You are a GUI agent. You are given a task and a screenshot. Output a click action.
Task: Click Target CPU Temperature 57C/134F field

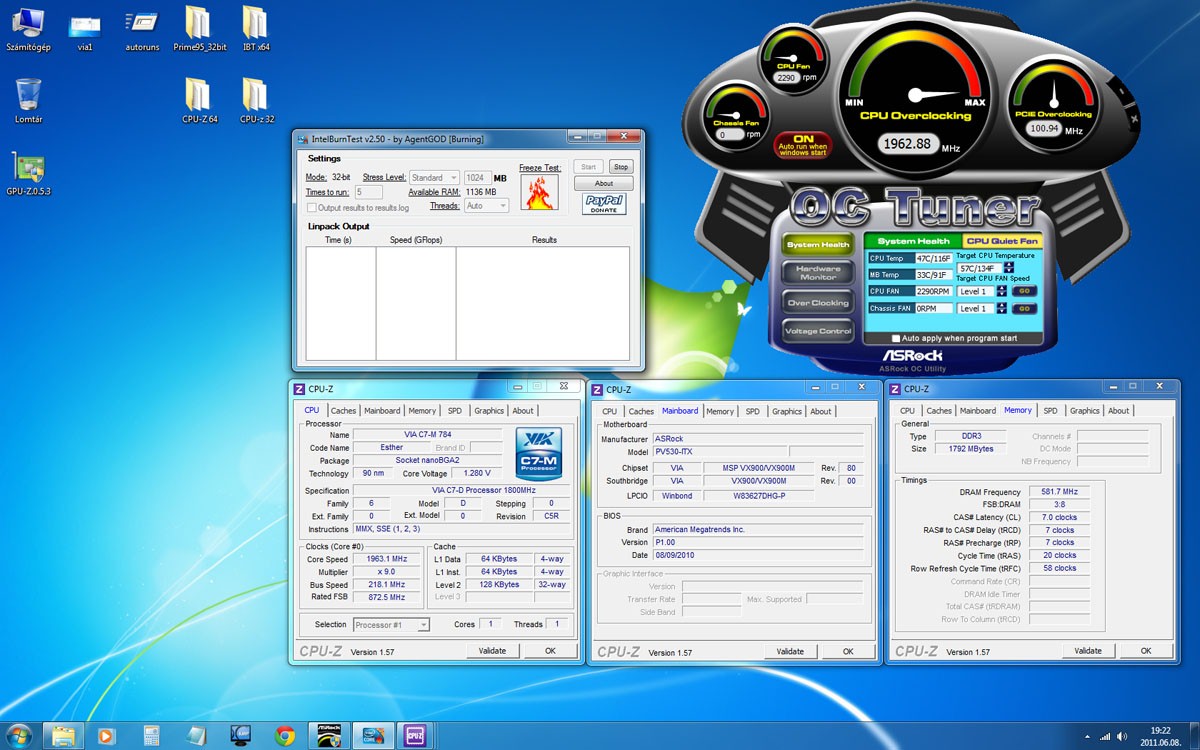(980, 268)
